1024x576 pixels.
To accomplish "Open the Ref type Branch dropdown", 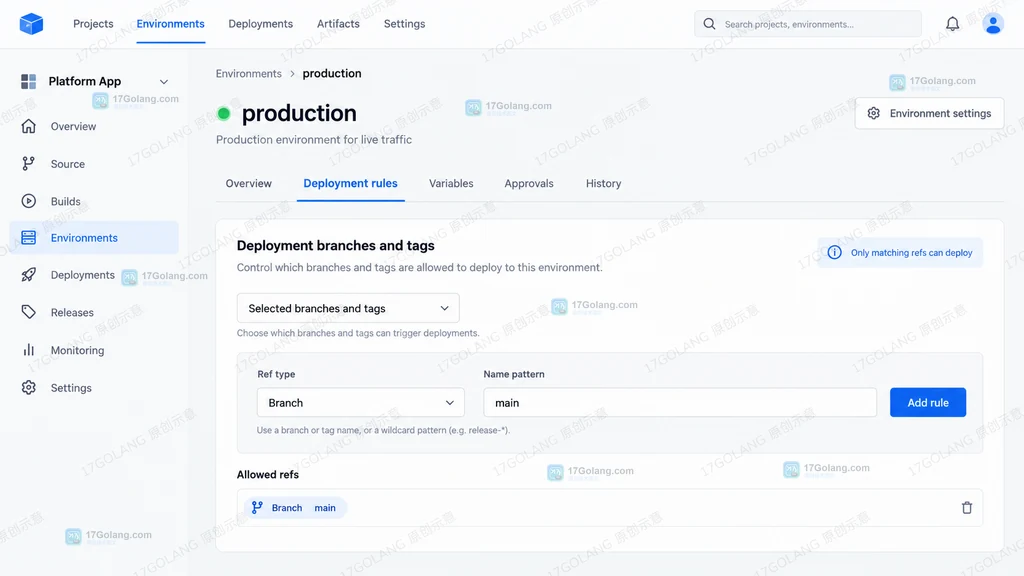I will (360, 403).
